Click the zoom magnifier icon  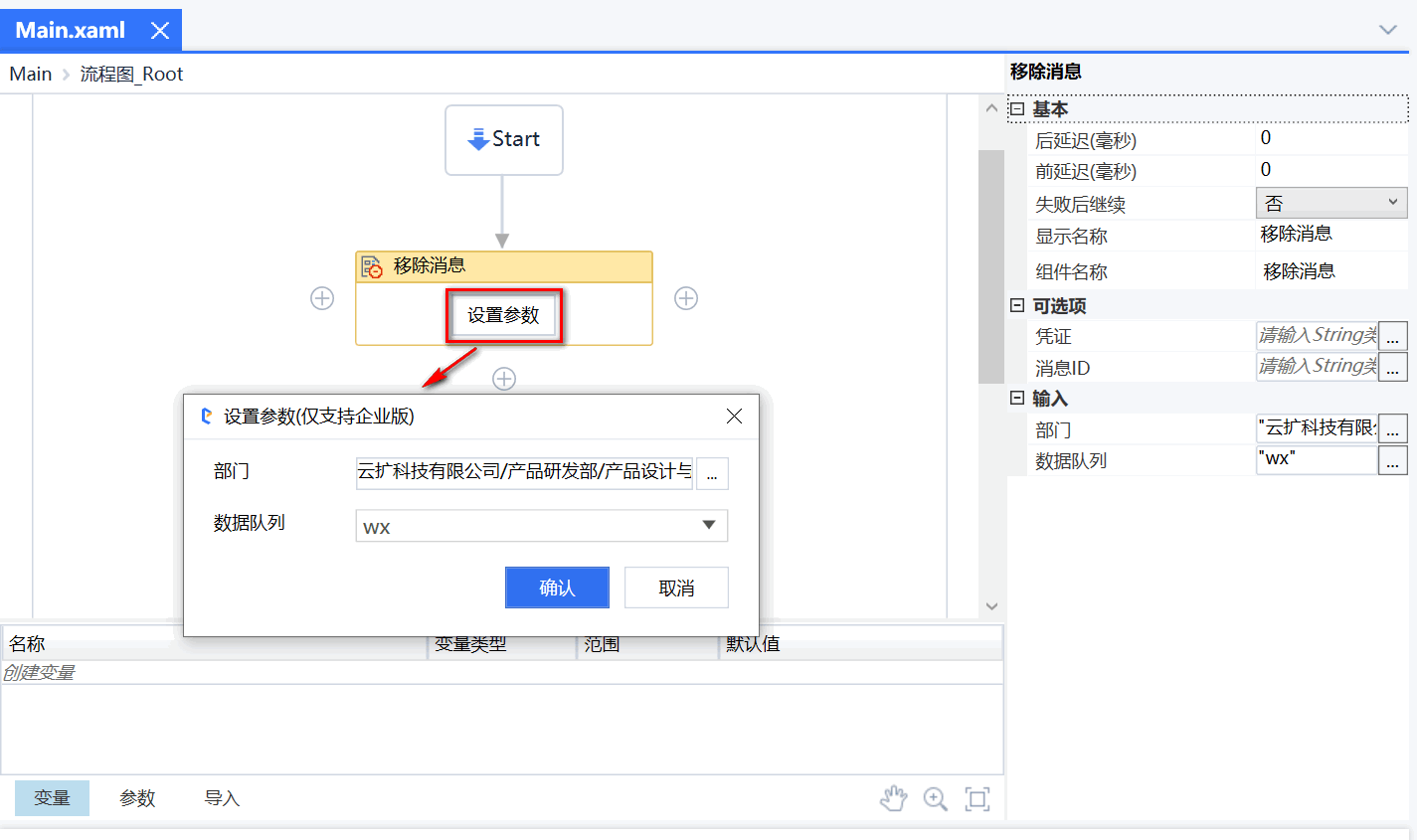click(936, 798)
